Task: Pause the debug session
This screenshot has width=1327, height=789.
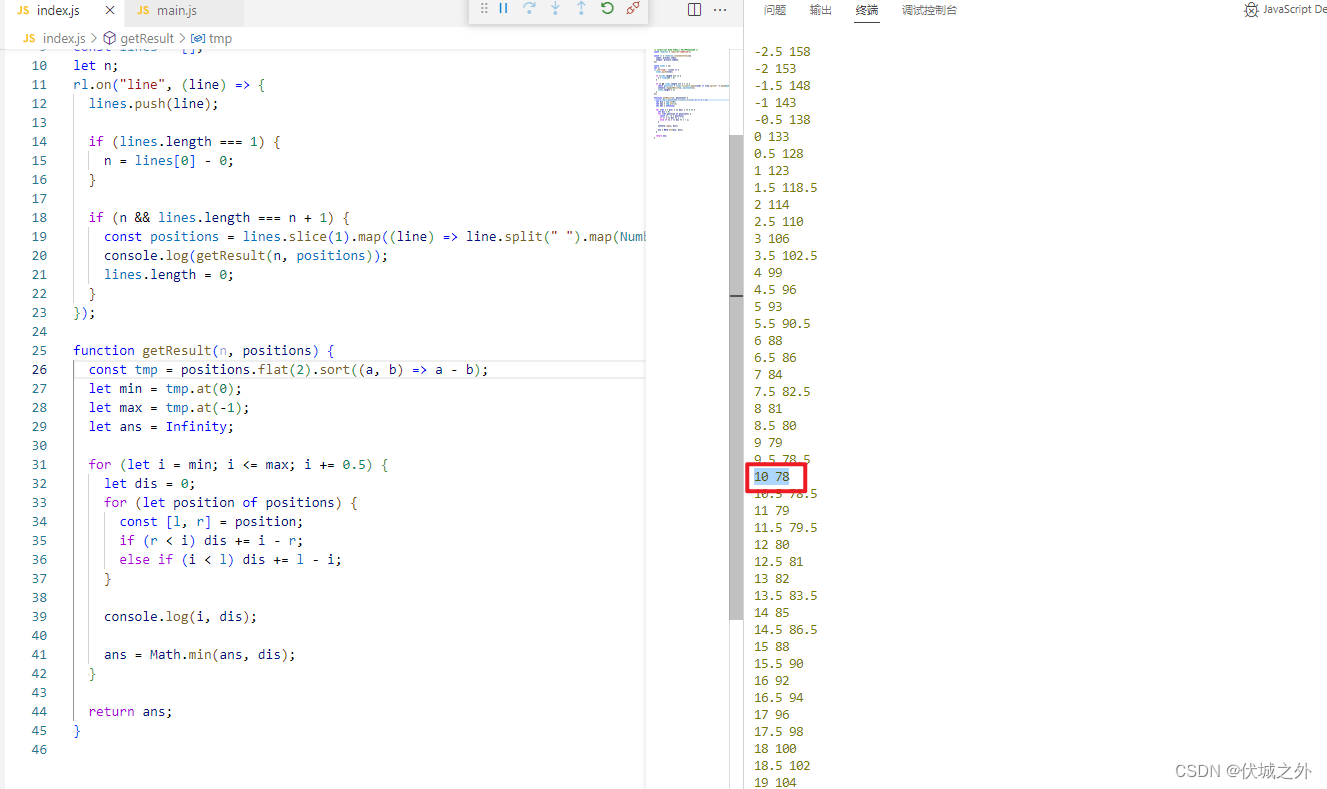Action: coord(504,8)
